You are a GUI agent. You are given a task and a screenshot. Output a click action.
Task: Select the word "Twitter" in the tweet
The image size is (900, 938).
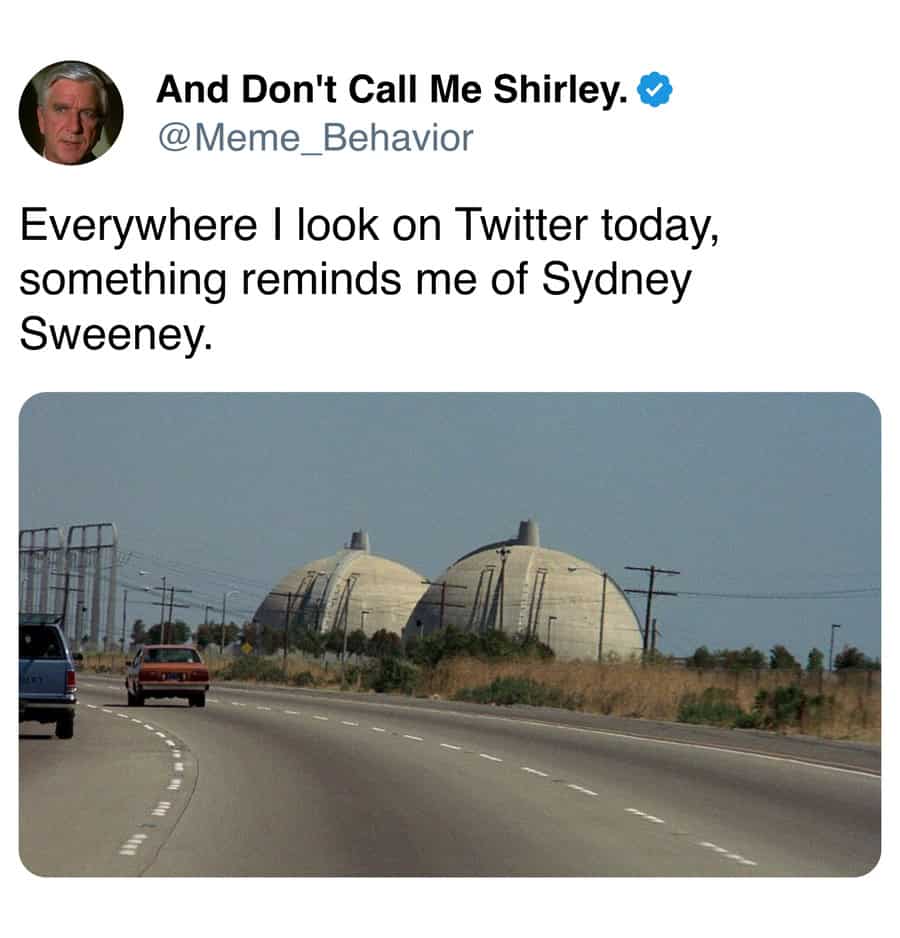tap(521, 225)
